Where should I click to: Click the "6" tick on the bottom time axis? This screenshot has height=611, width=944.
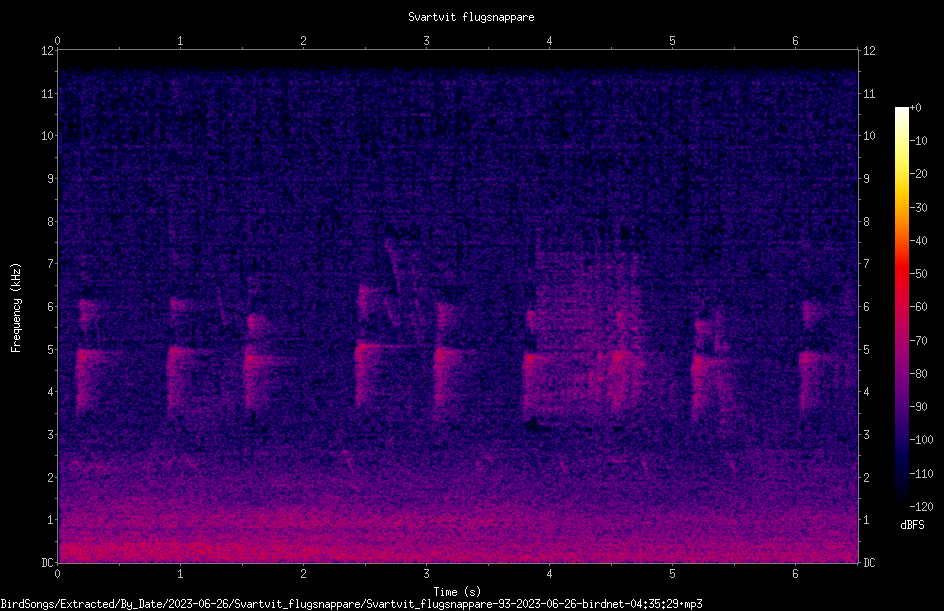point(795,574)
